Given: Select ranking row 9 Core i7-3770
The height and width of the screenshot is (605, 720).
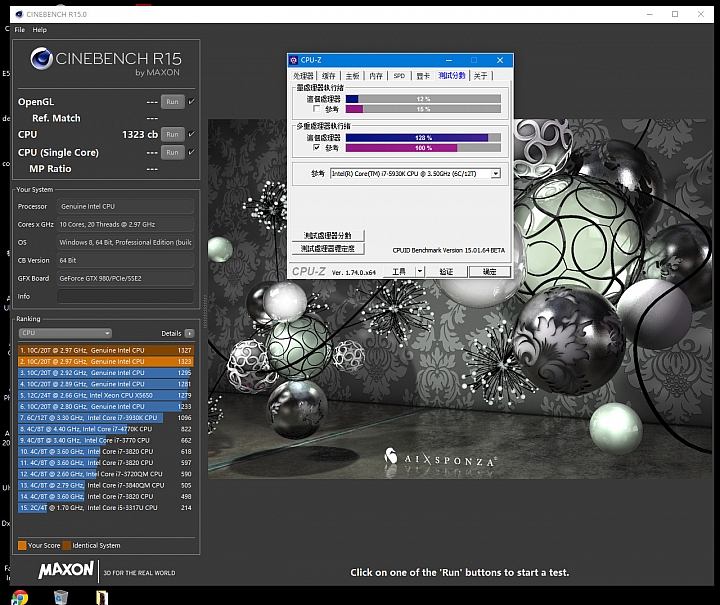Looking at the screenshot, I should [x=106, y=440].
